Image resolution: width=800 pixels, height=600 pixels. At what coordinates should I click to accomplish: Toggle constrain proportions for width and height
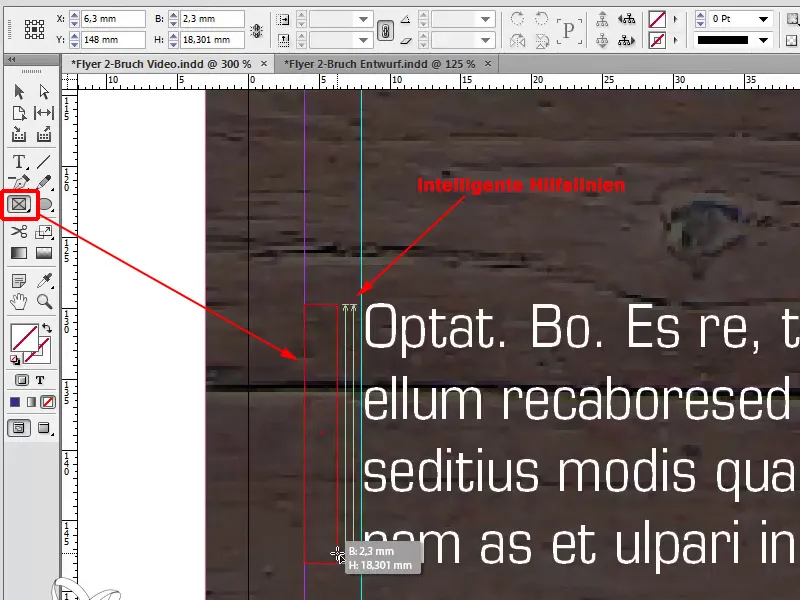[x=256, y=31]
